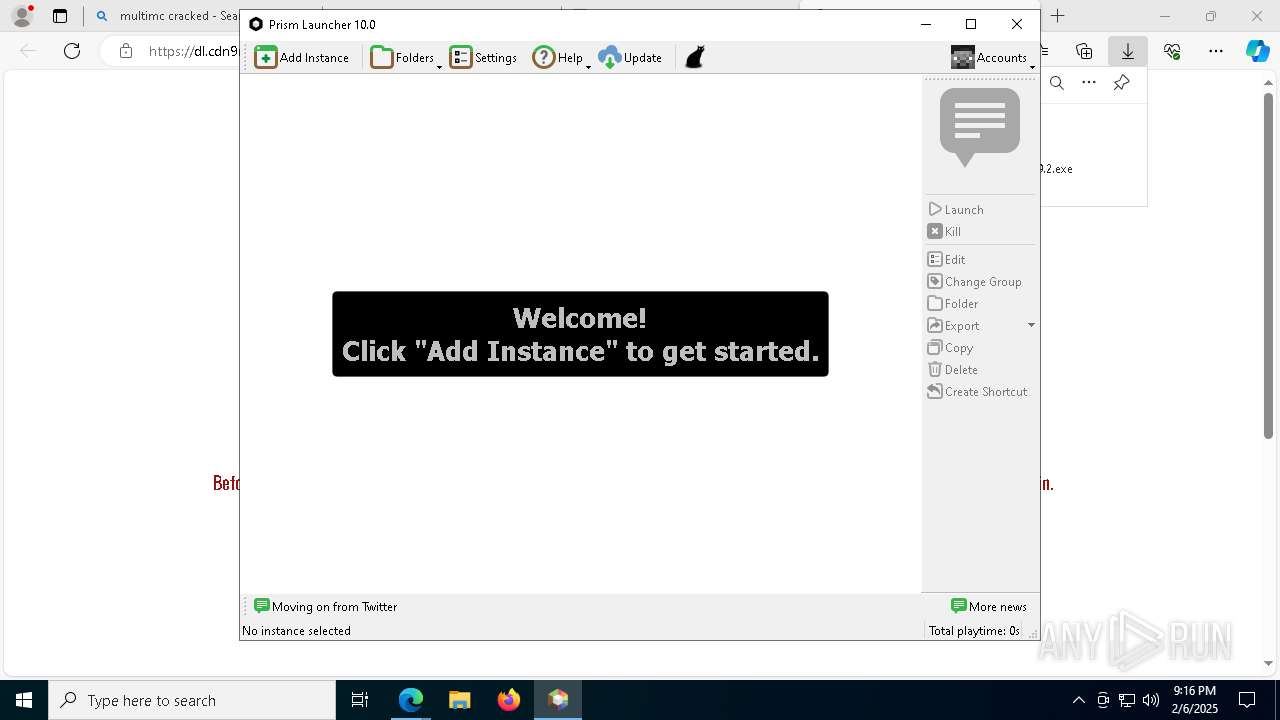Click the Folder action in sidebar
This screenshot has height=720, width=1280.
(x=952, y=303)
